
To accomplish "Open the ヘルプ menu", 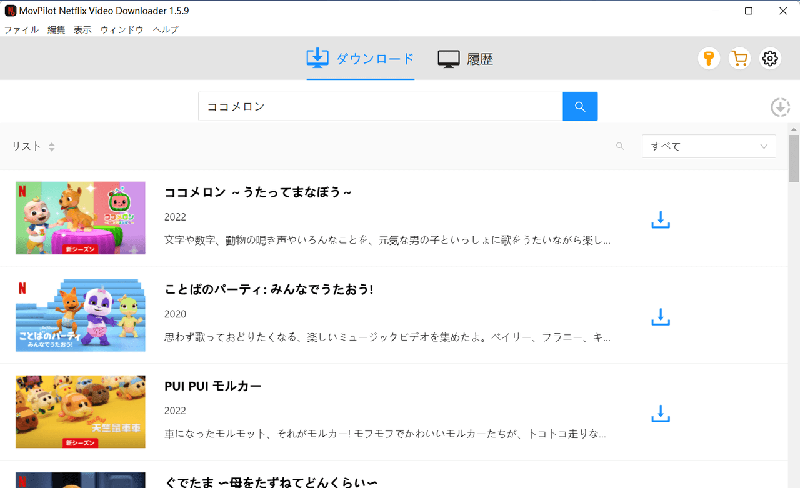I will [x=166, y=30].
